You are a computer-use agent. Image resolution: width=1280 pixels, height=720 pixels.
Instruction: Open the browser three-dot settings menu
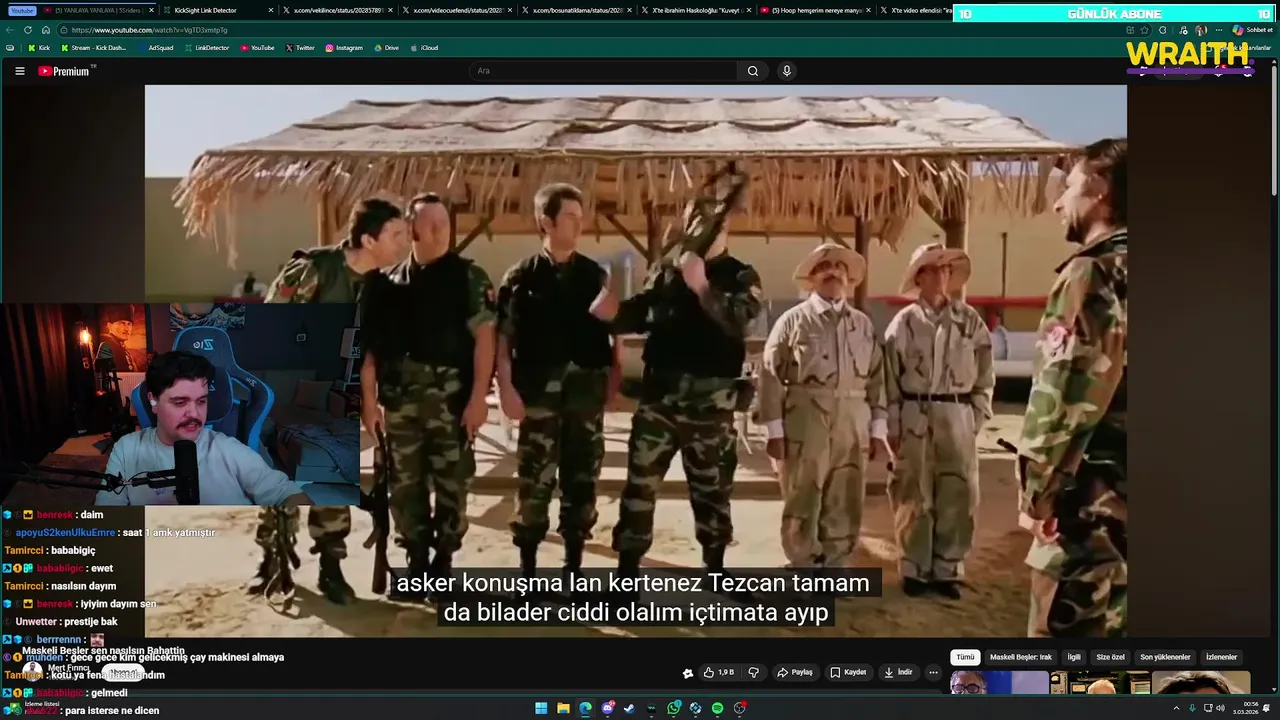pos(1219,30)
